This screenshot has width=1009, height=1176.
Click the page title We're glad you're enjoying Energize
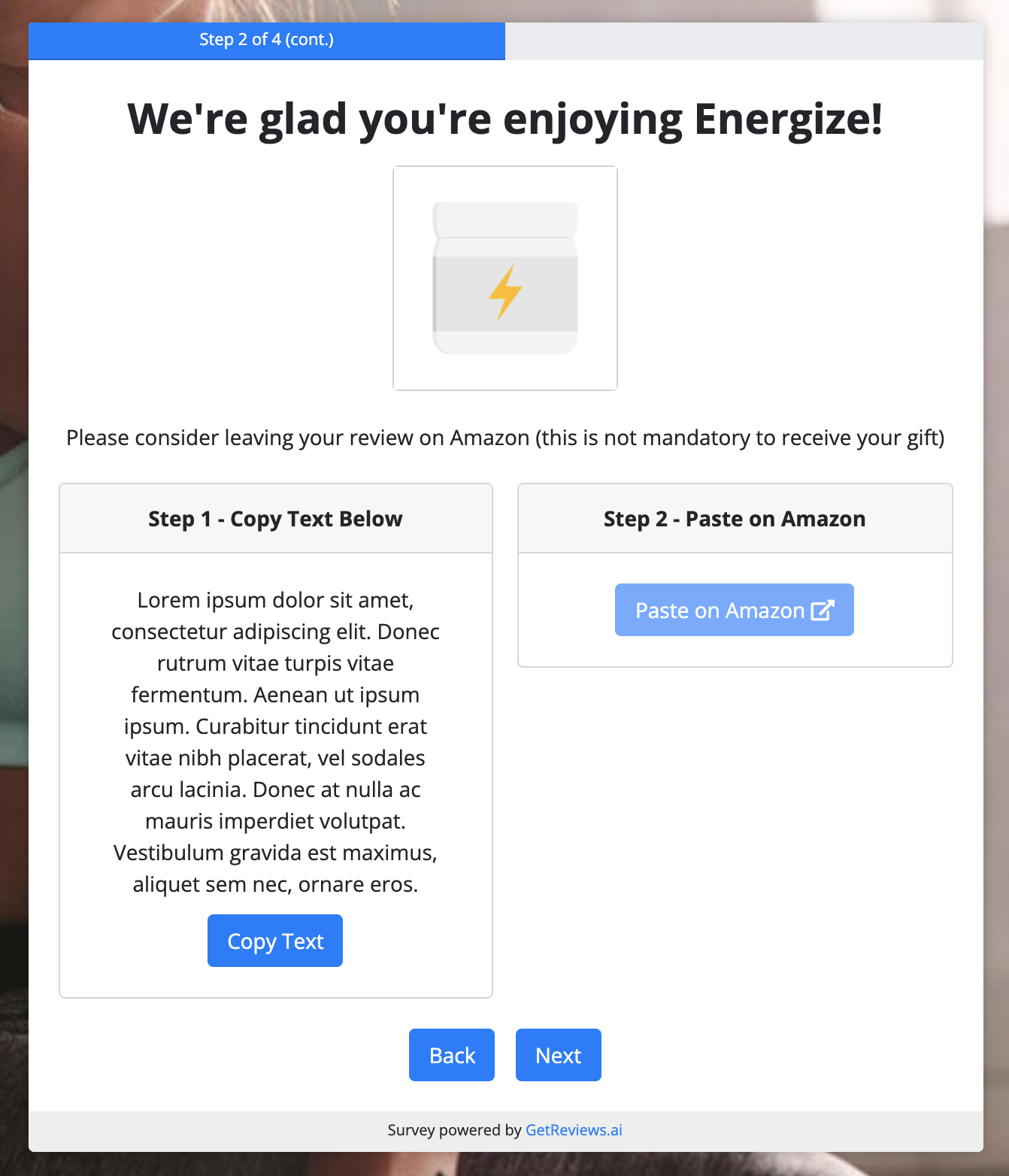pyautogui.click(x=505, y=118)
